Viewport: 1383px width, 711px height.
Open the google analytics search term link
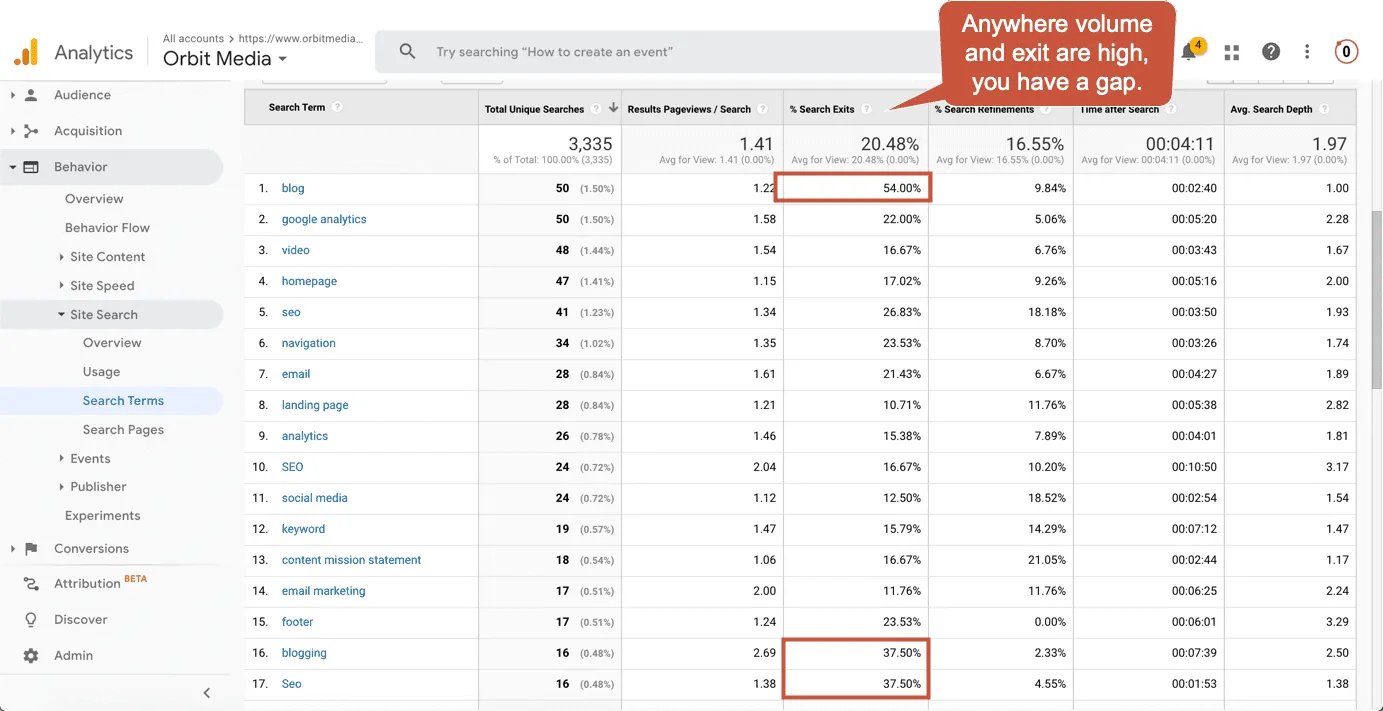point(323,219)
